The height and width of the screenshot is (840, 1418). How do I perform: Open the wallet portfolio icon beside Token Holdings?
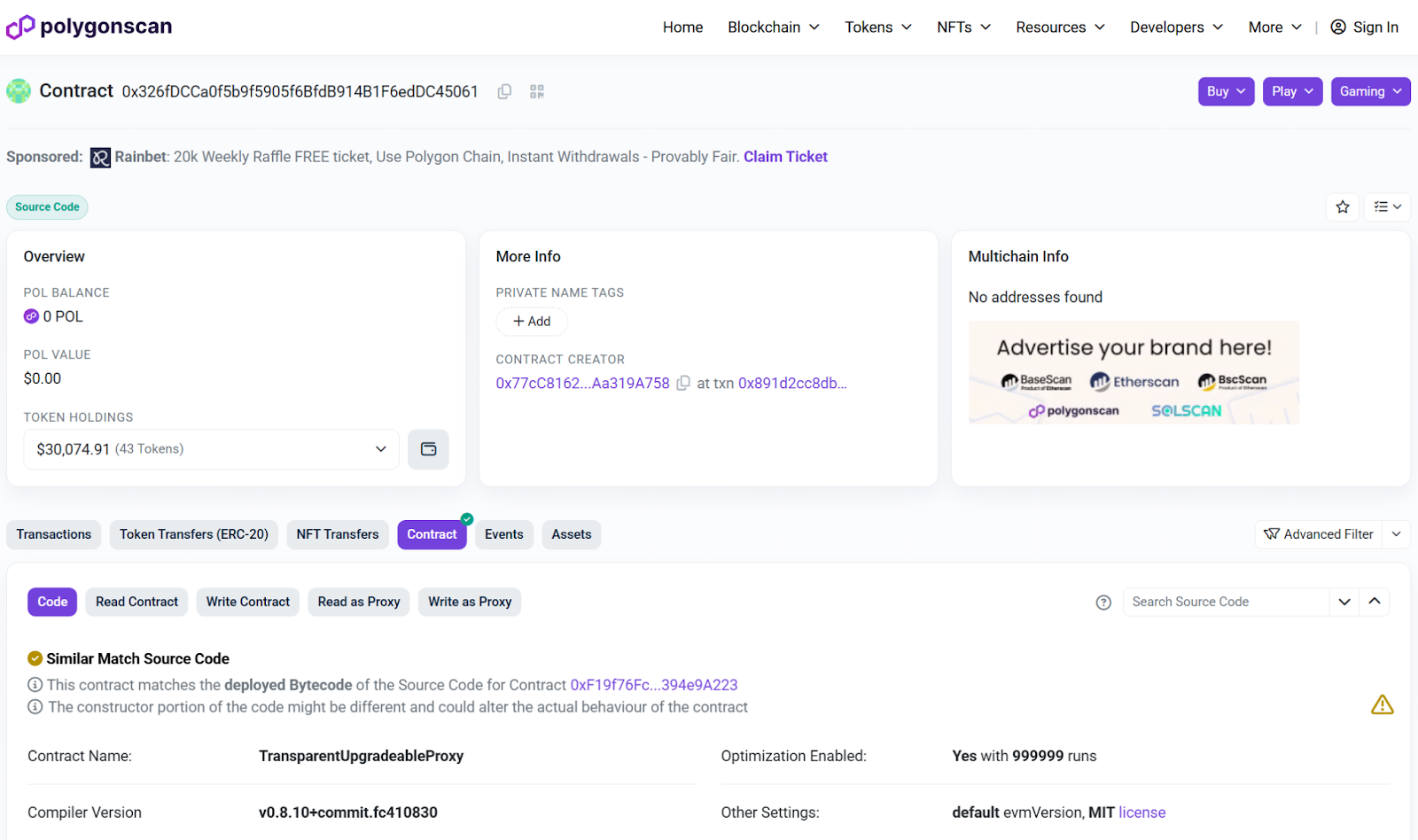(428, 449)
